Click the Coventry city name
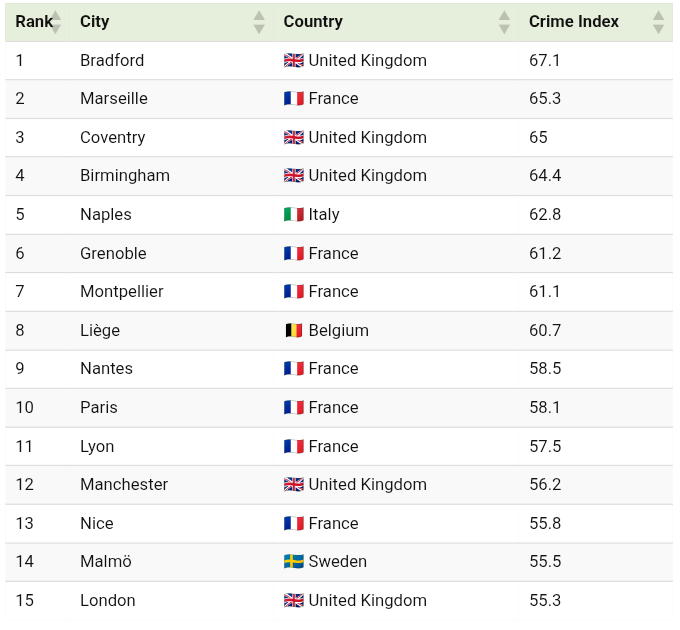The image size is (680, 630). [x=113, y=138]
